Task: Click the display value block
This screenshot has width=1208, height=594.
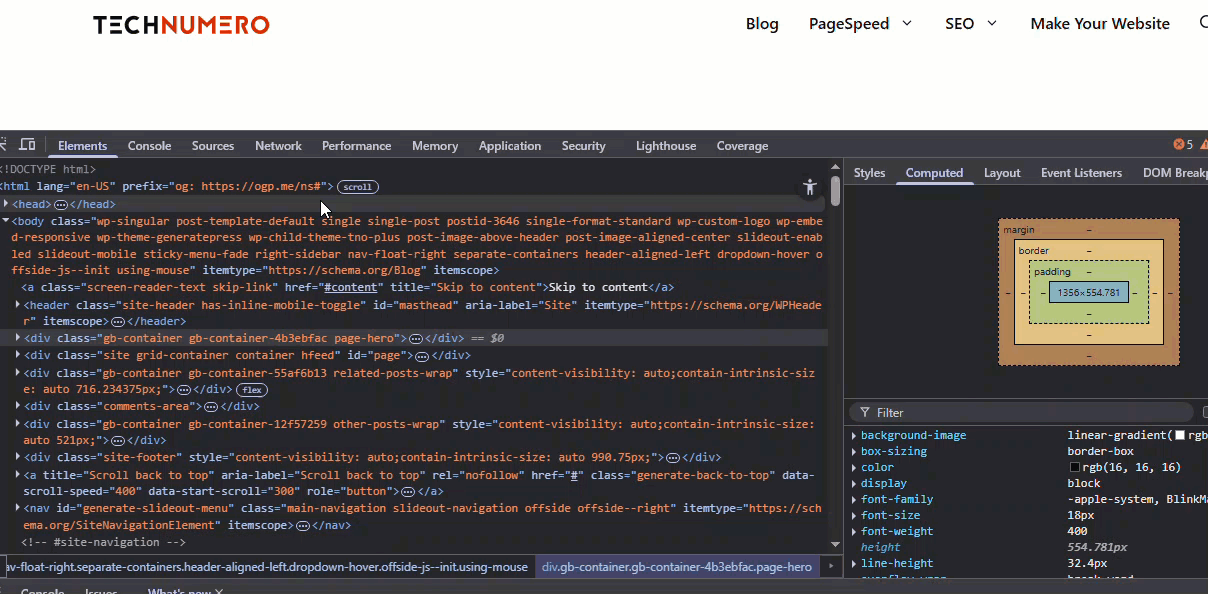Action: (1084, 484)
